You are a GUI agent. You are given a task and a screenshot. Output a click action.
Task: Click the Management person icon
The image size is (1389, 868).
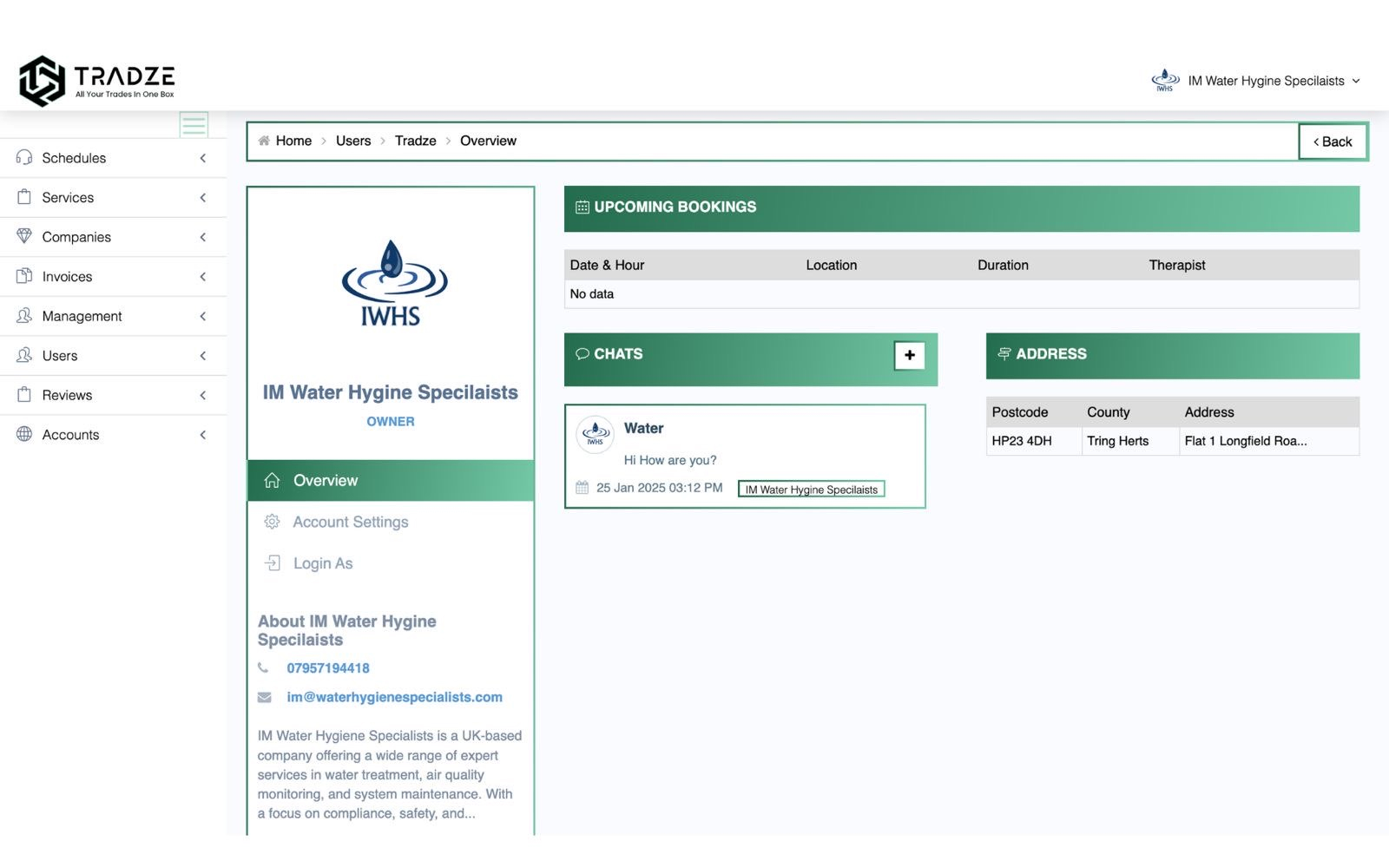[x=24, y=315]
